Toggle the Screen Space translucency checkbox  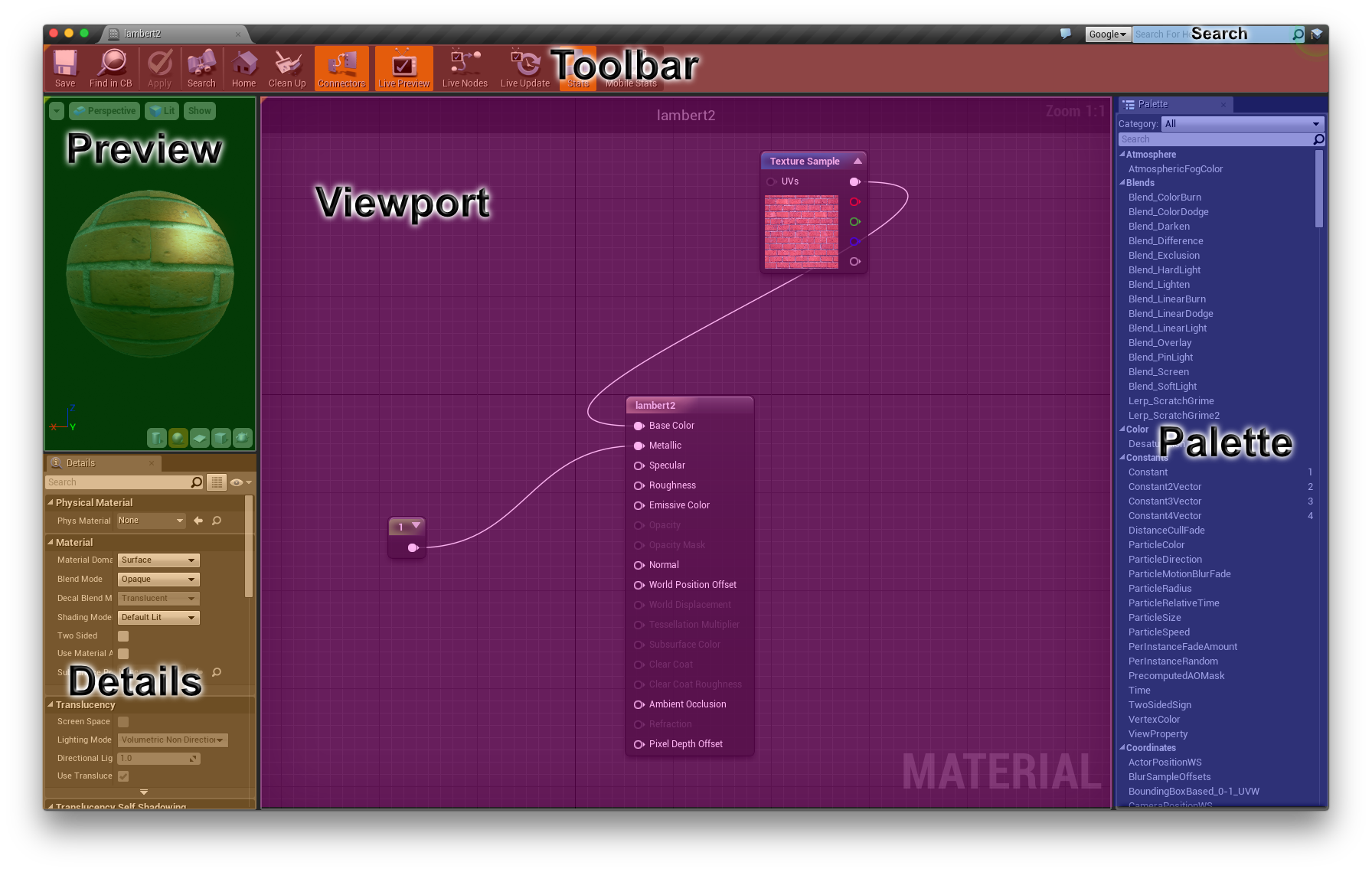pos(123,721)
